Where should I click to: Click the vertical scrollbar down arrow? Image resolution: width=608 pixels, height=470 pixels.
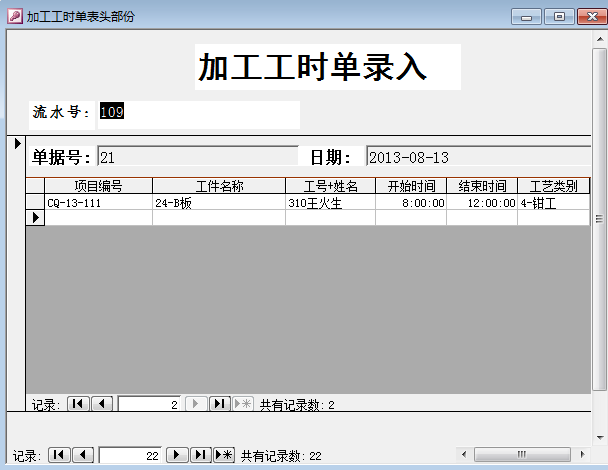600,437
